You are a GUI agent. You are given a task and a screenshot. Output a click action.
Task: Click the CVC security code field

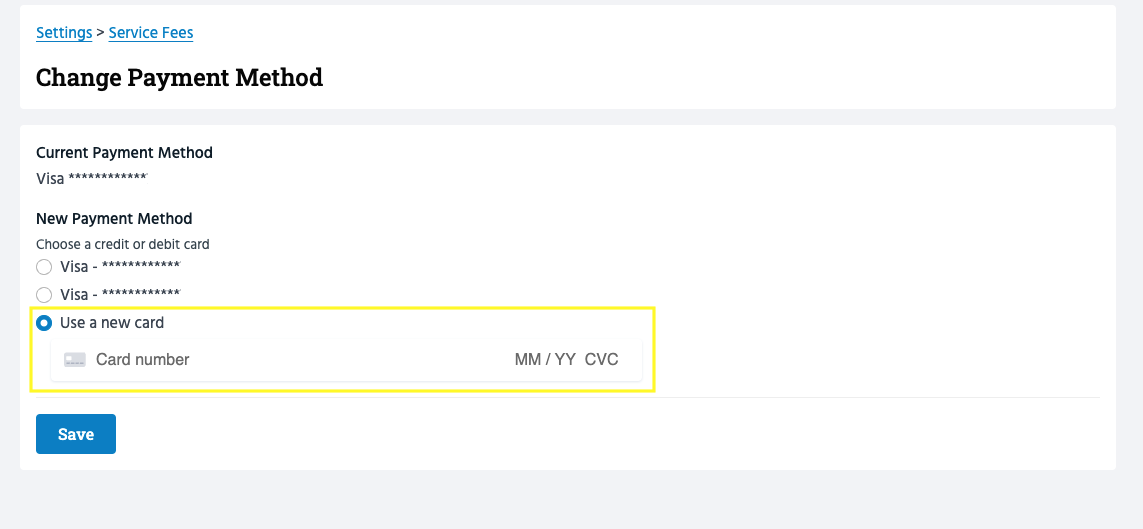(x=602, y=360)
